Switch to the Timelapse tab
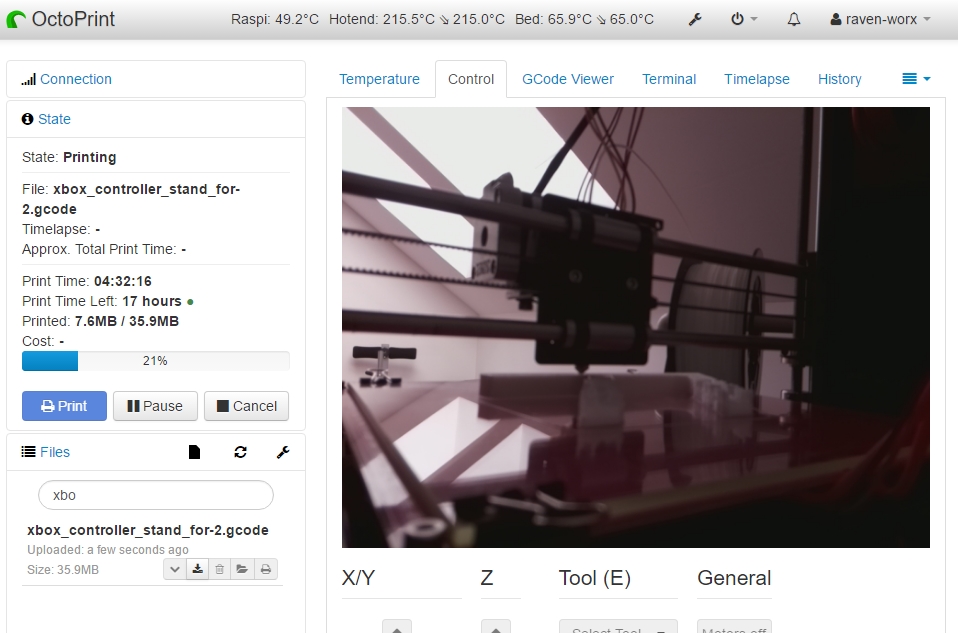 tap(757, 79)
